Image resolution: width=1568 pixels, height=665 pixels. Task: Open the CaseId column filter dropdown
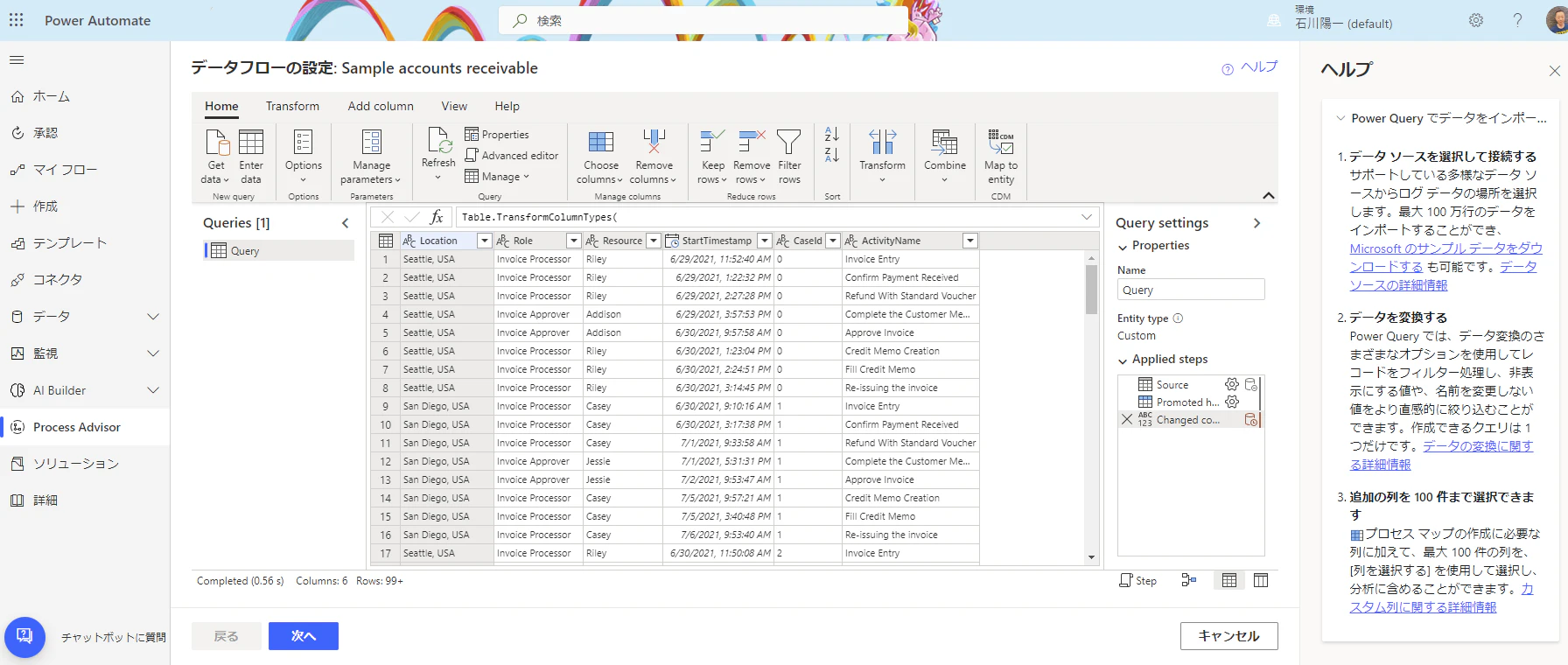(833, 241)
